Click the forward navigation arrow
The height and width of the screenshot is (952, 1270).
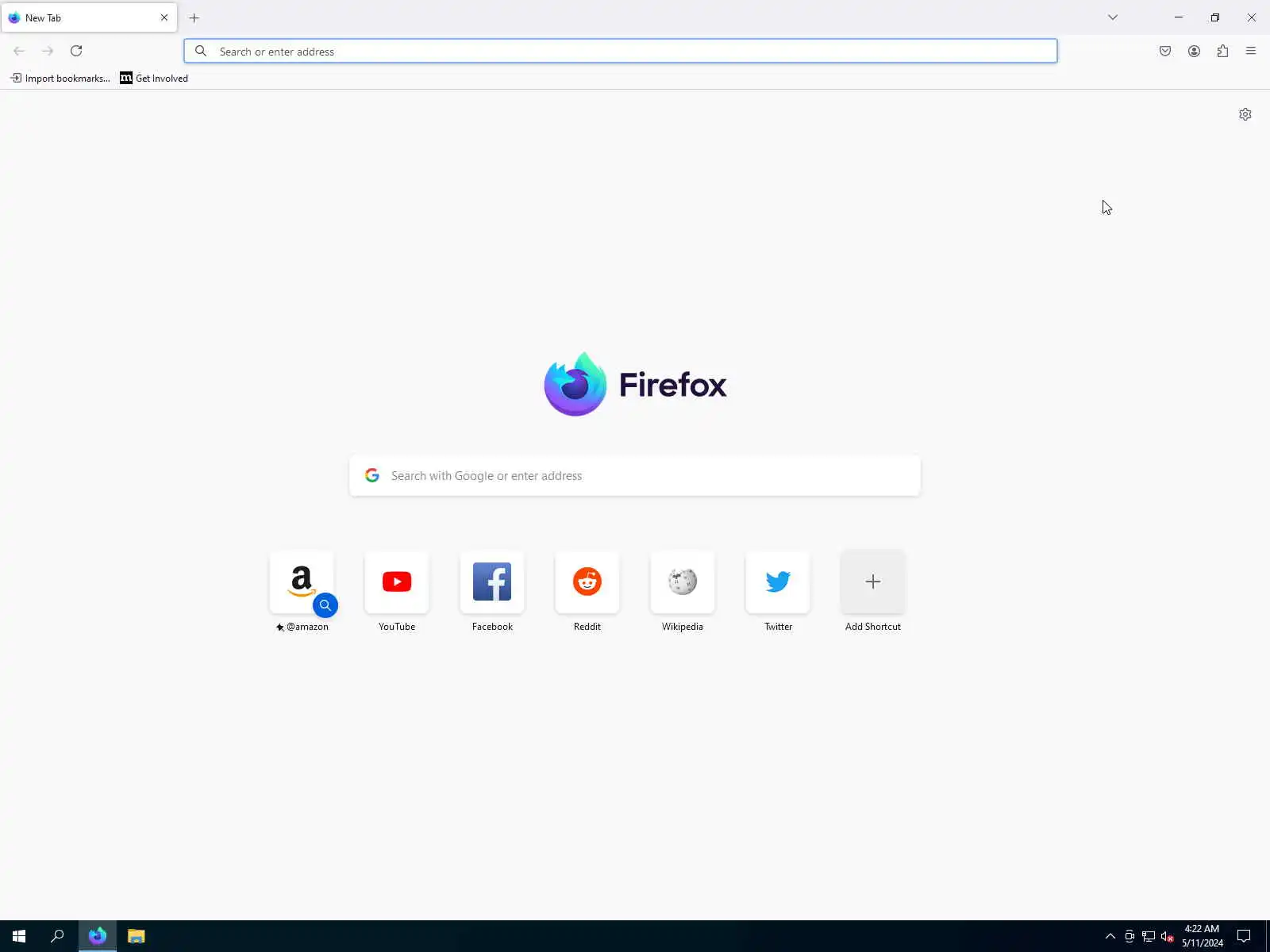[48, 51]
